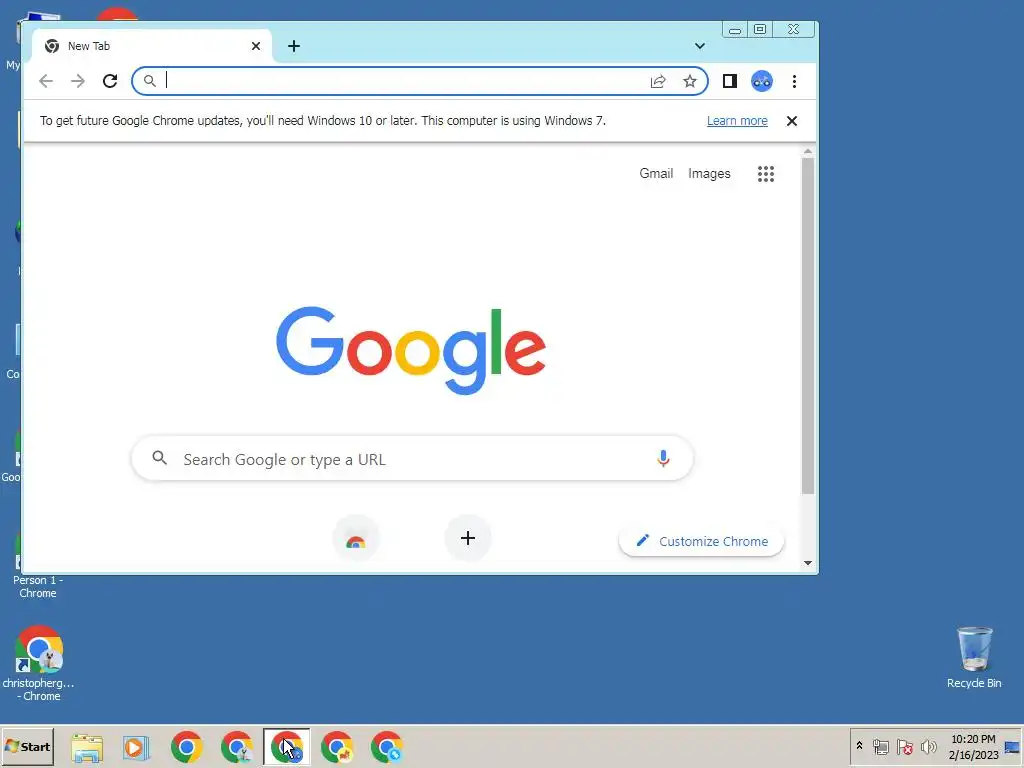Click the forward navigation arrow
Viewport: 1024px width, 768px height.
[78, 81]
